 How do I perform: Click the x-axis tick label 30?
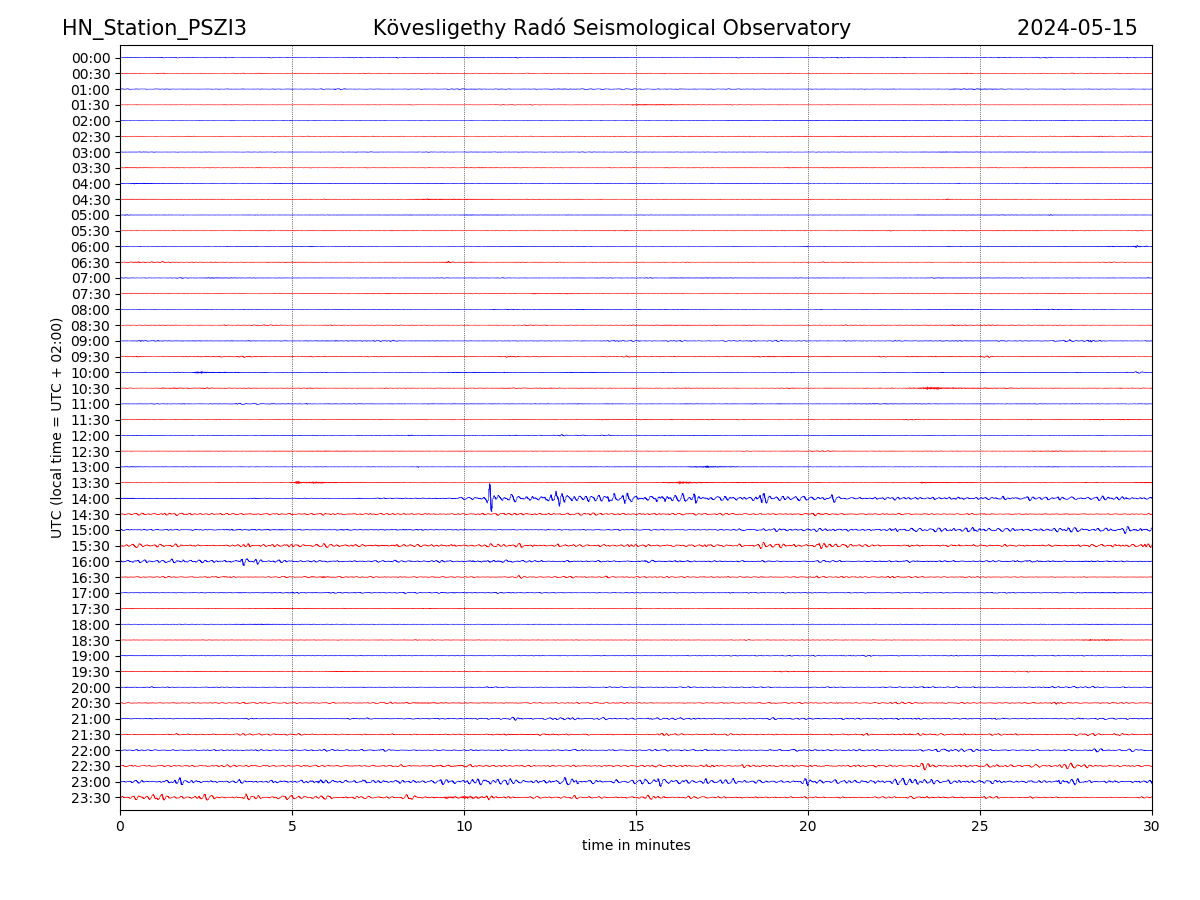pyautogui.click(x=1152, y=827)
